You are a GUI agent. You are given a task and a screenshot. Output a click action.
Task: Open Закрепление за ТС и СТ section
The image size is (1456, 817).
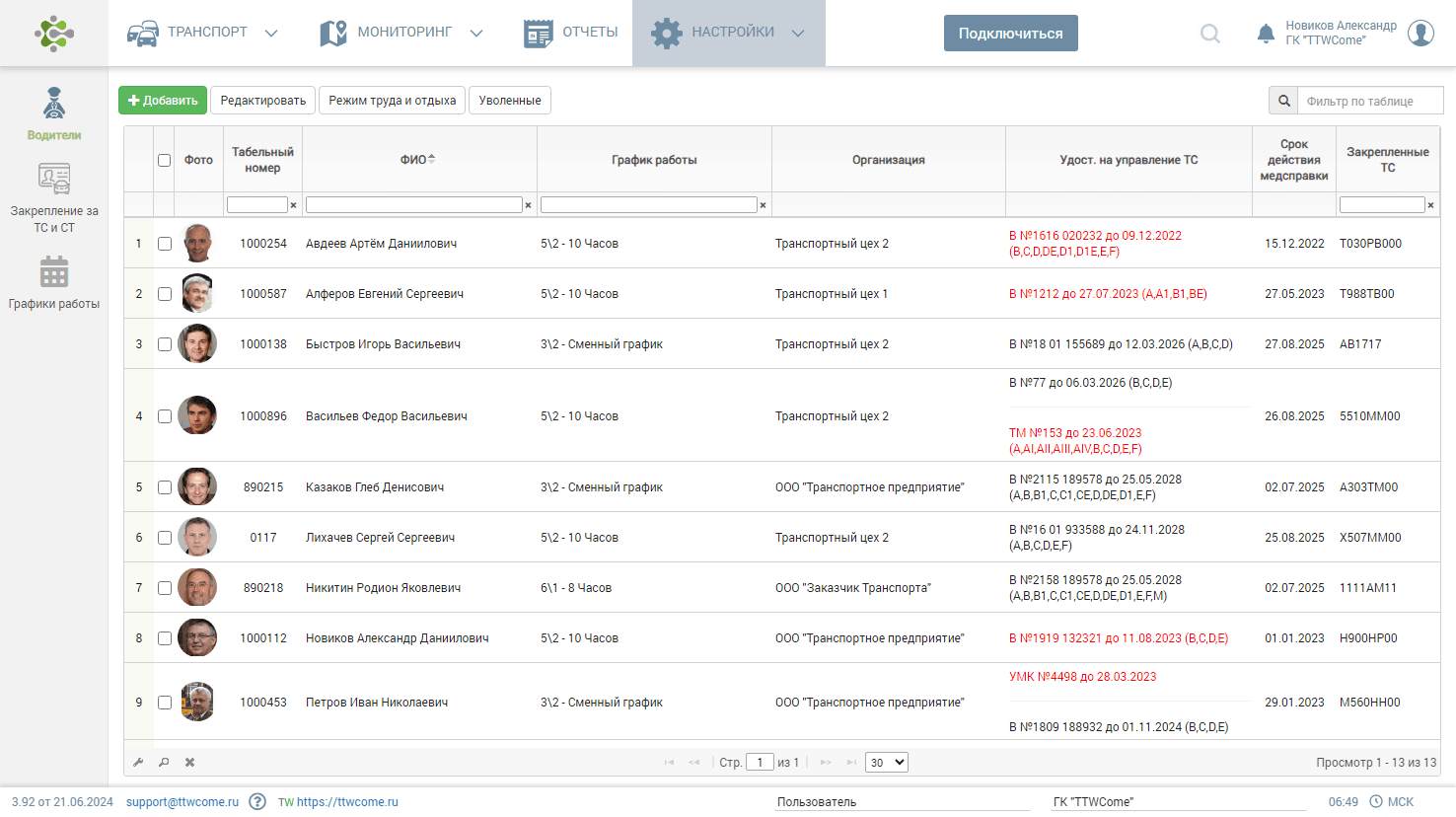click(x=54, y=198)
